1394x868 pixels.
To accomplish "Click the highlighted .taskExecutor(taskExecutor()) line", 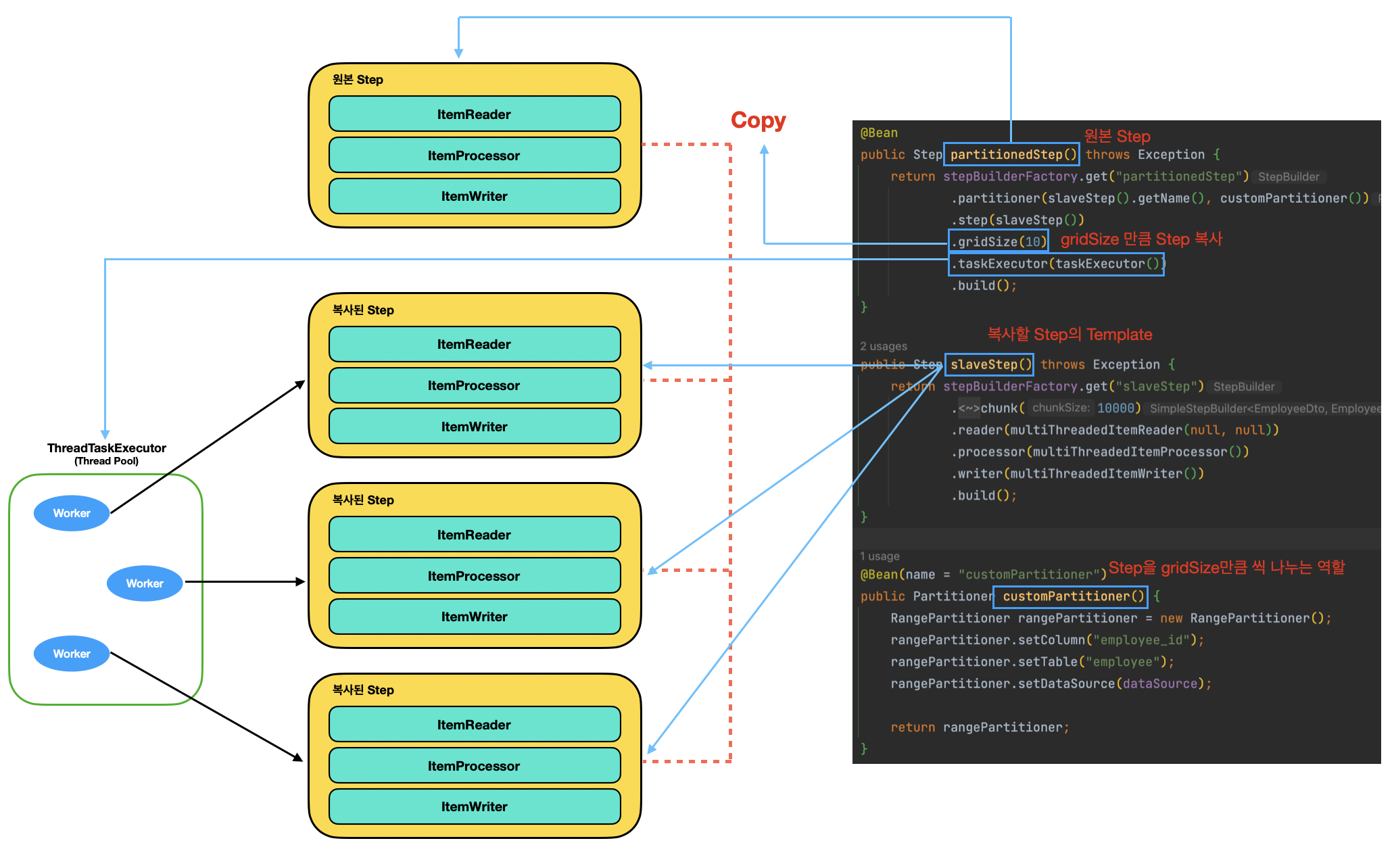I will pyautogui.click(x=1056, y=264).
